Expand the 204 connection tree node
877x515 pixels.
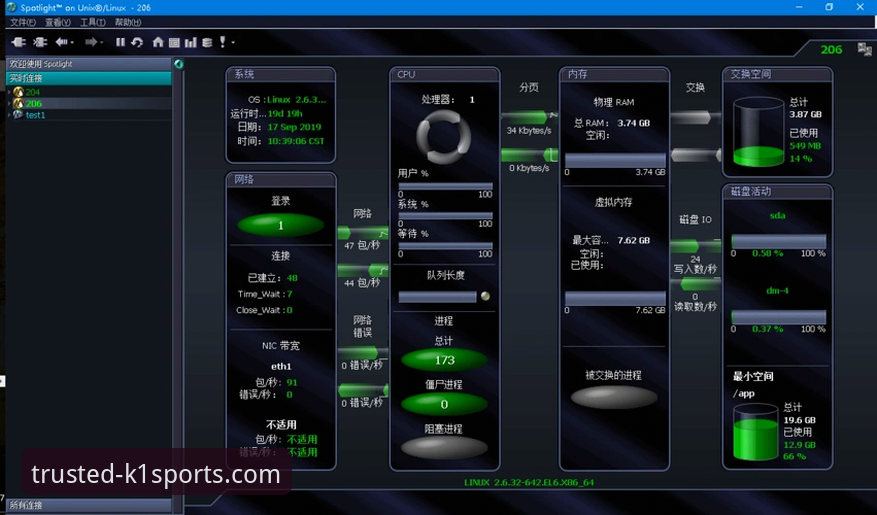click(x=8, y=92)
